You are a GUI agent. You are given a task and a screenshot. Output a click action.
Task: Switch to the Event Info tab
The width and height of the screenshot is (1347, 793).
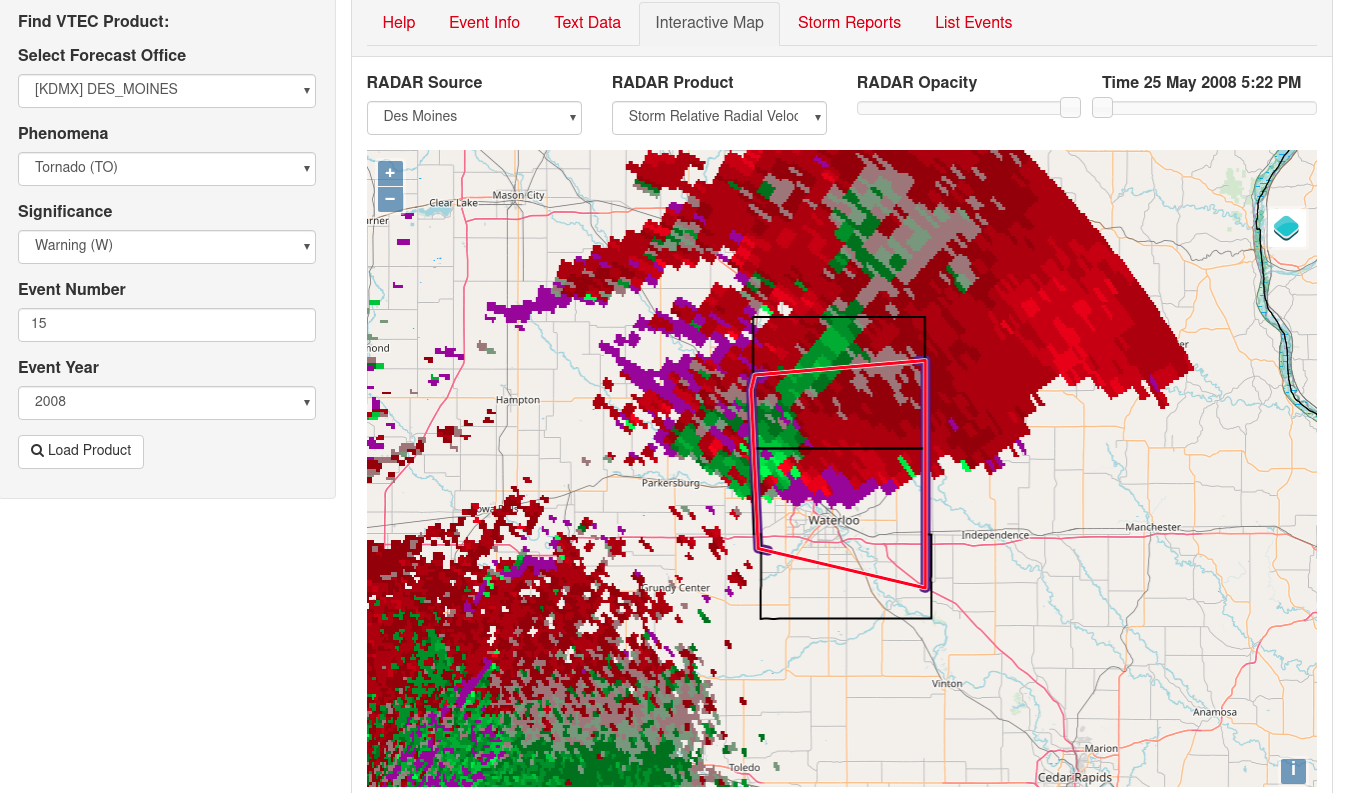484,23
